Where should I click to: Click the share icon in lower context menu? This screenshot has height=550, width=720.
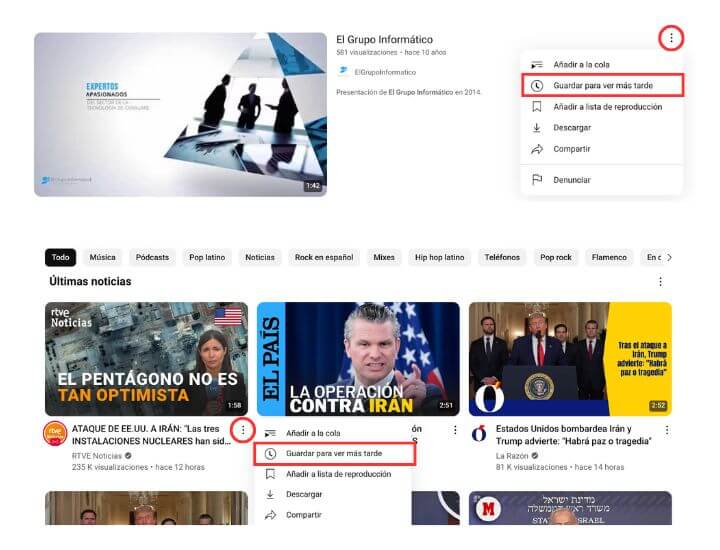[270, 515]
